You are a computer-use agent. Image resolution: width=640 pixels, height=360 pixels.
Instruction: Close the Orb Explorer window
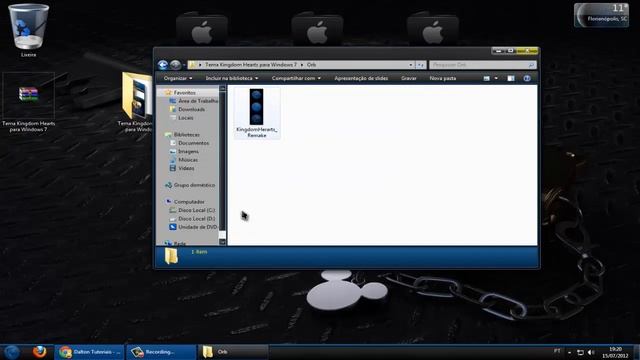pyautogui.click(x=527, y=51)
